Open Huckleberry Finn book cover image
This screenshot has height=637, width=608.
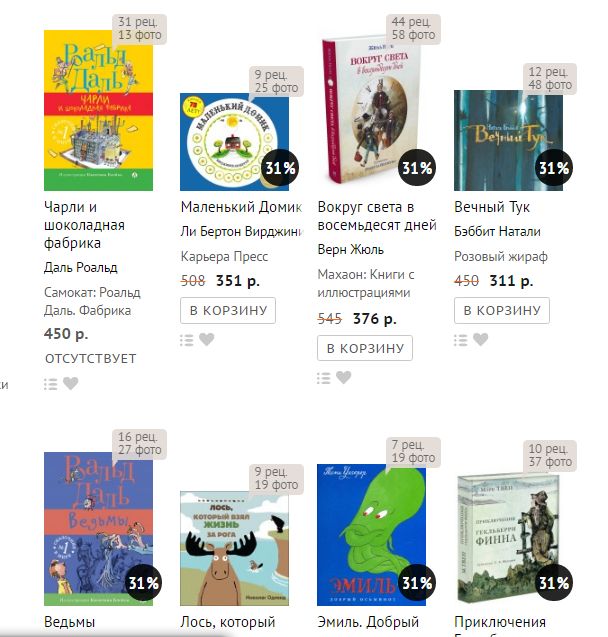(x=508, y=538)
